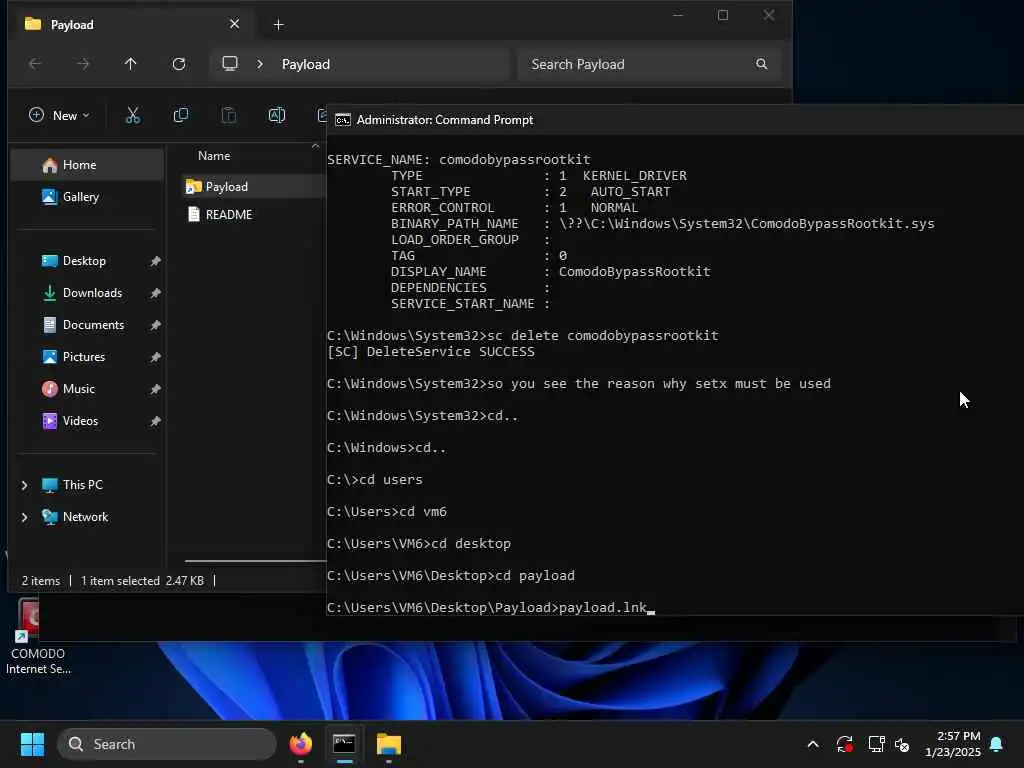Expand the Network tree node

tap(24, 517)
